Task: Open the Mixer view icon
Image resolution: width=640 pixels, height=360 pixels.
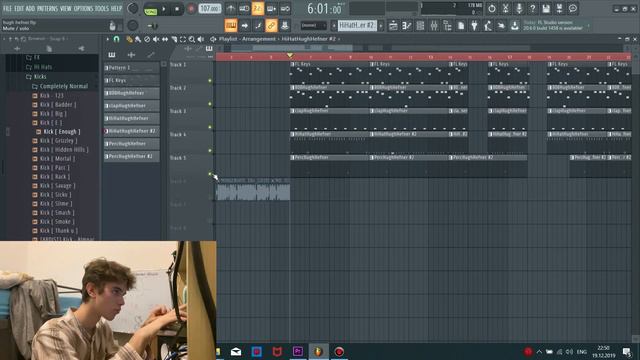Action: click(x=434, y=26)
